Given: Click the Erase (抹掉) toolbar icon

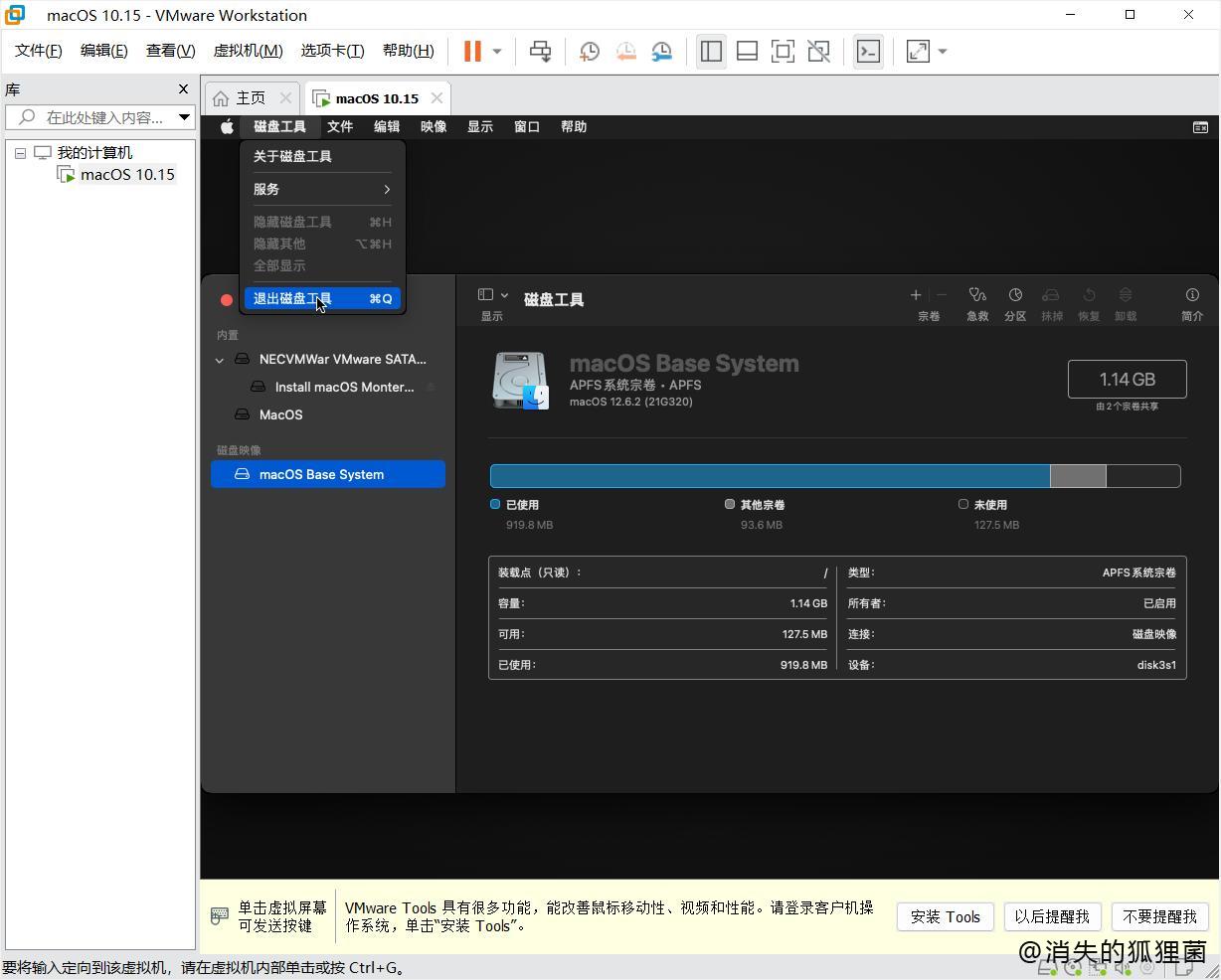Looking at the screenshot, I should tap(1051, 295).
